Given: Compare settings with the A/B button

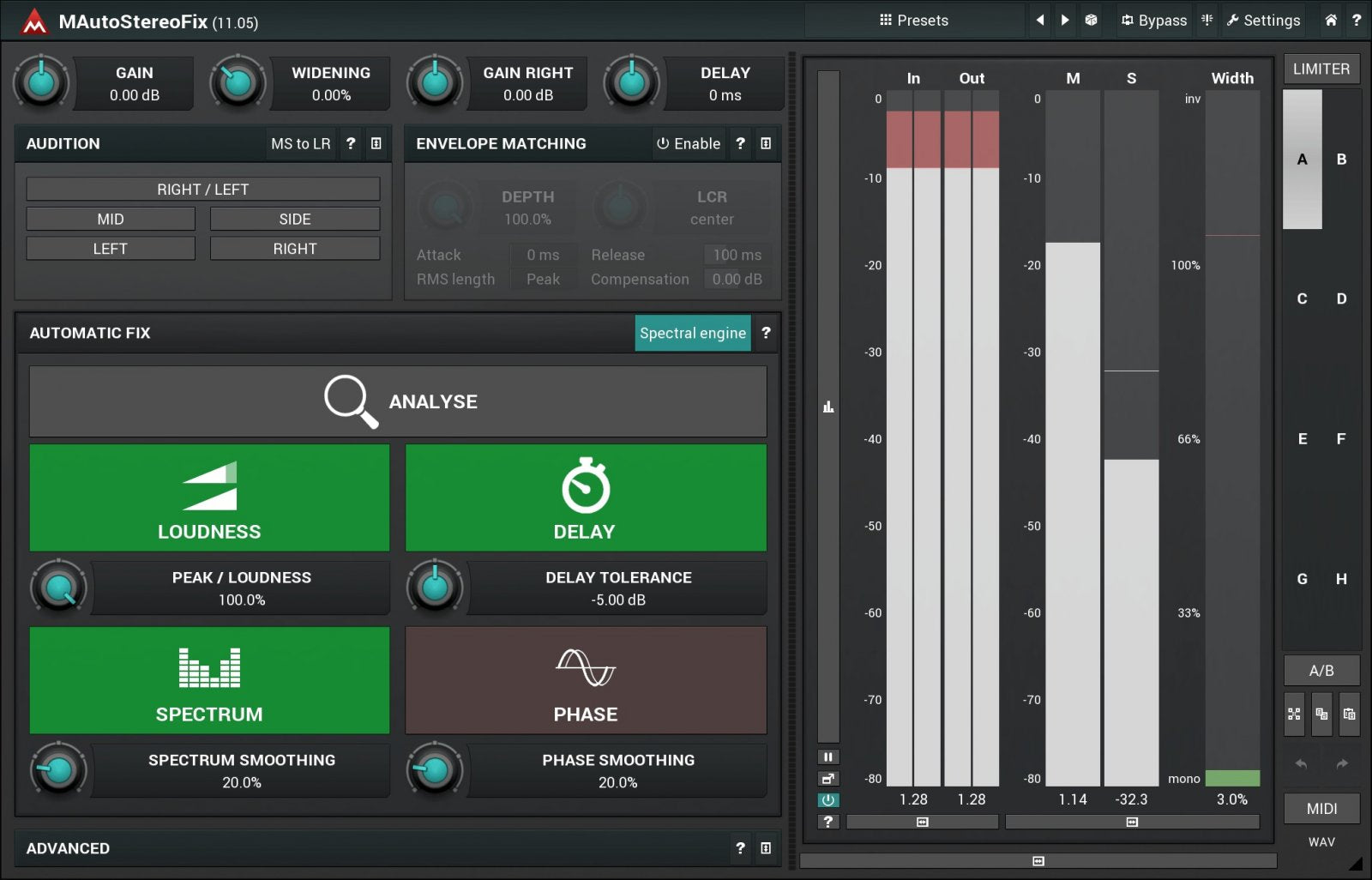Looking at the screenshot, I should pos(1322,671).
